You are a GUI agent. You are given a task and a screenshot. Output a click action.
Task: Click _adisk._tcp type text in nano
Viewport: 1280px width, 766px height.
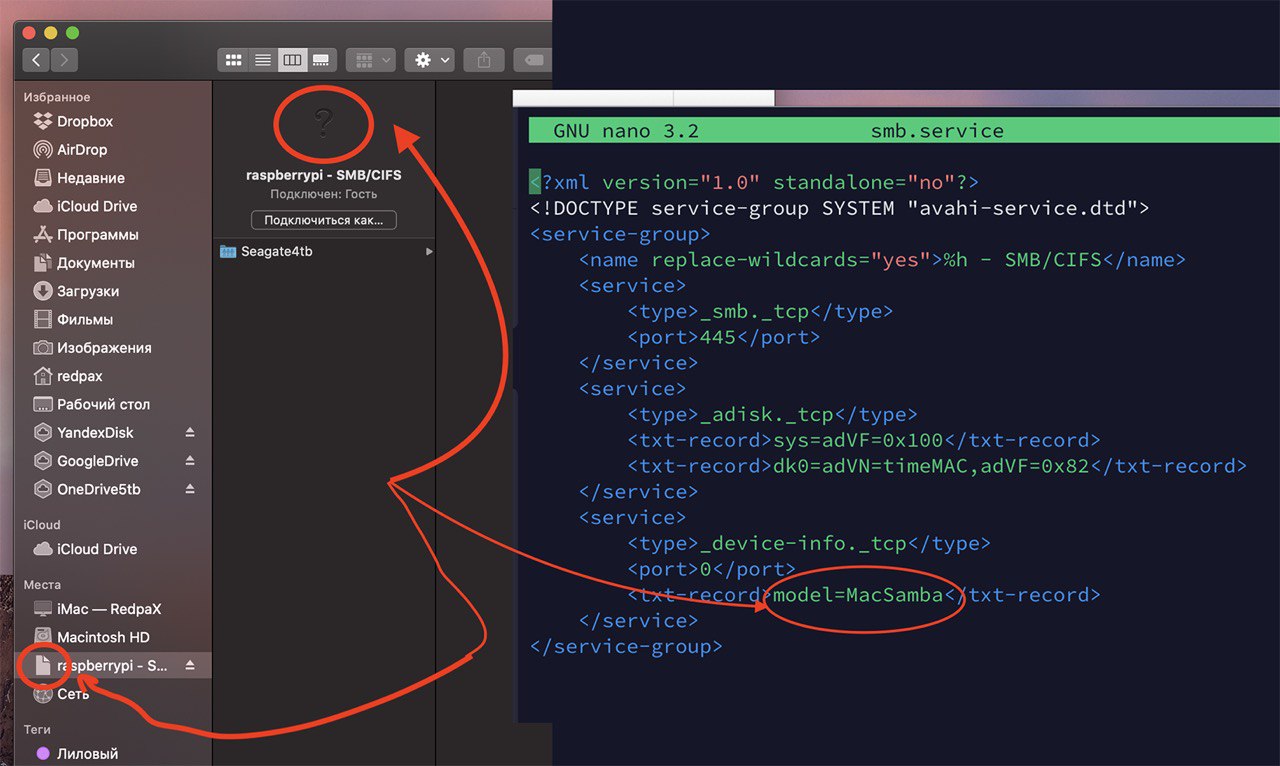pos(767,414)
